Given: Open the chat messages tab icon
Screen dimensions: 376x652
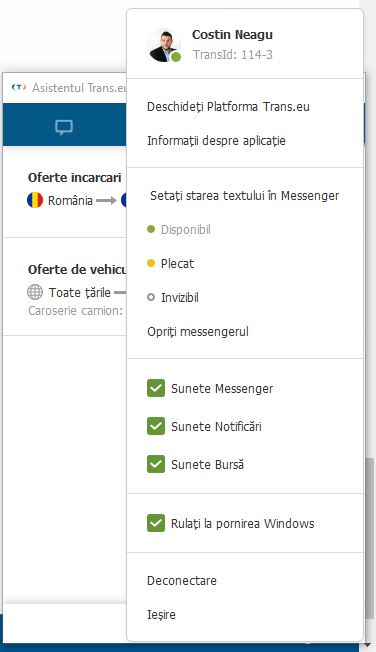Looking at the screenshot, I should pos(64,127).
